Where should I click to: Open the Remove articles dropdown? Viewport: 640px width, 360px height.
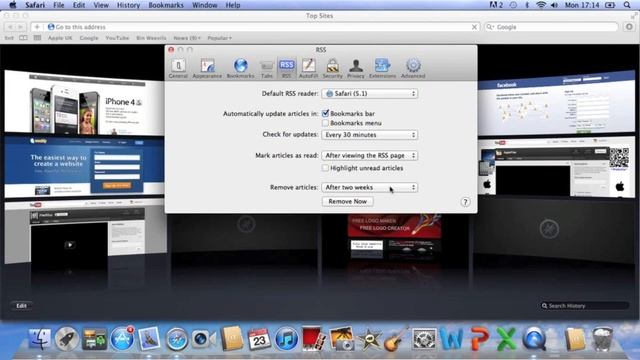pos(370,187)
